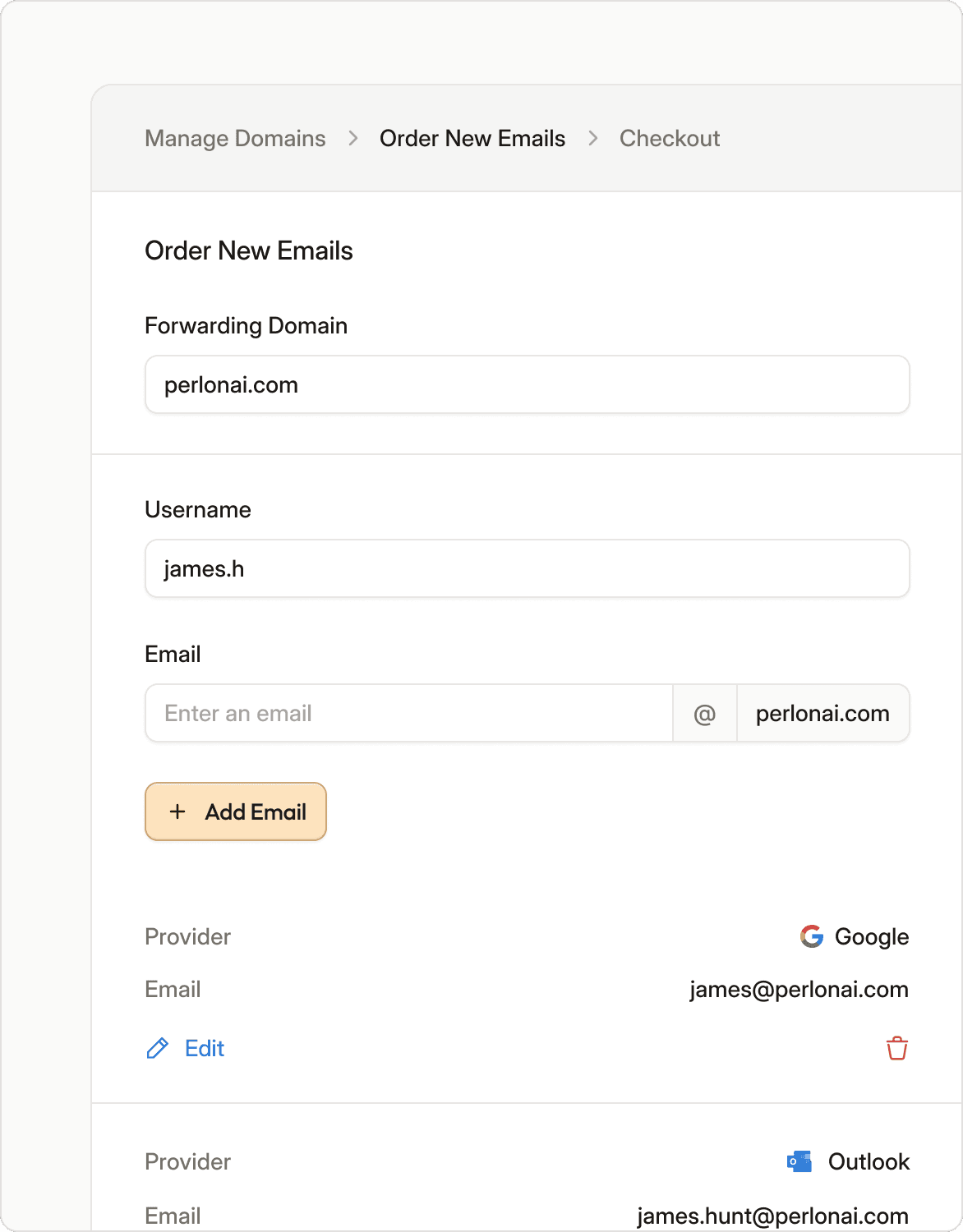
Task: Click the plus icon in Add Email
Action: point(177,812)
